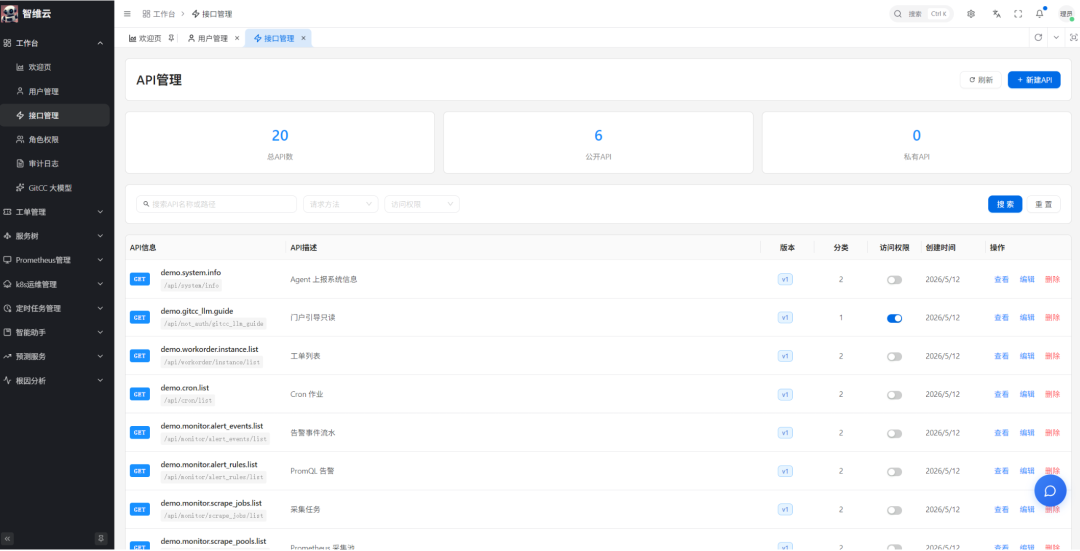Expand the Prometheus管理 sidebar group
1080x551 pixels.
click(x=55, y=260)
